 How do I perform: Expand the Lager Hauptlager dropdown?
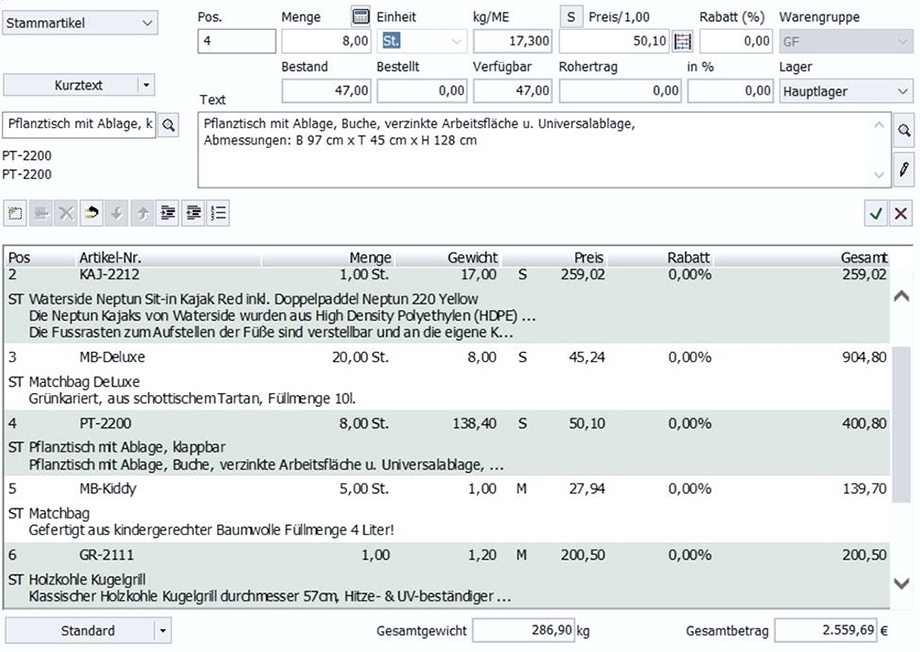tap(845, 91)
